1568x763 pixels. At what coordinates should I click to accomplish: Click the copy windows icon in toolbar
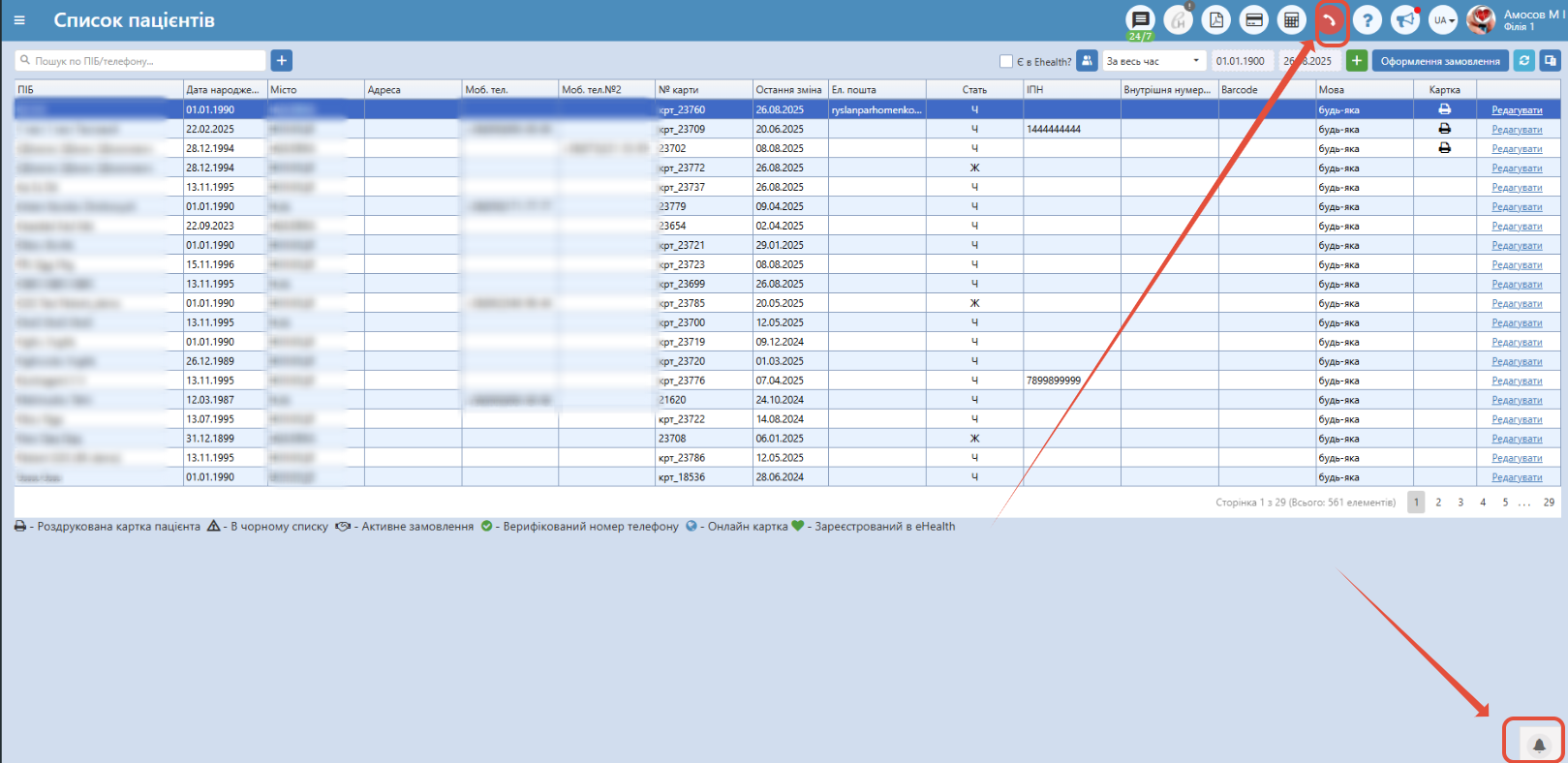click(1551, 61)
